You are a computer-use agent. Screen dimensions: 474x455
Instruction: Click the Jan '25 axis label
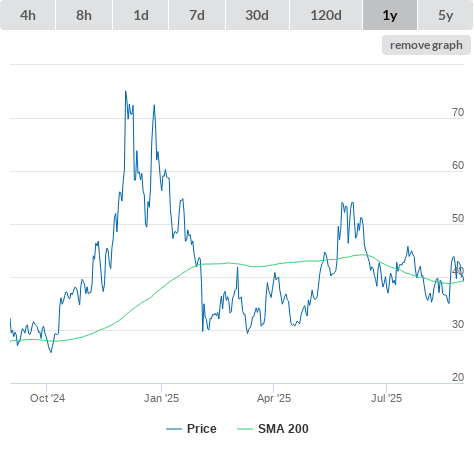(x=161, y=398)
